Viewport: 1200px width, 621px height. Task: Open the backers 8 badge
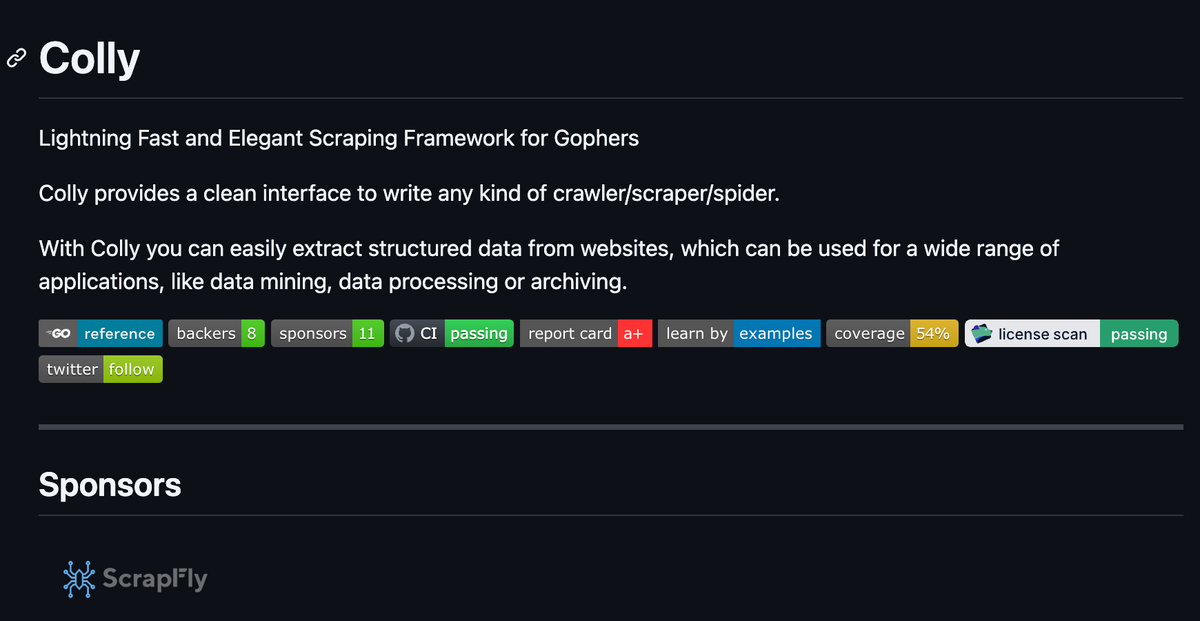click(x=216, y=333)
